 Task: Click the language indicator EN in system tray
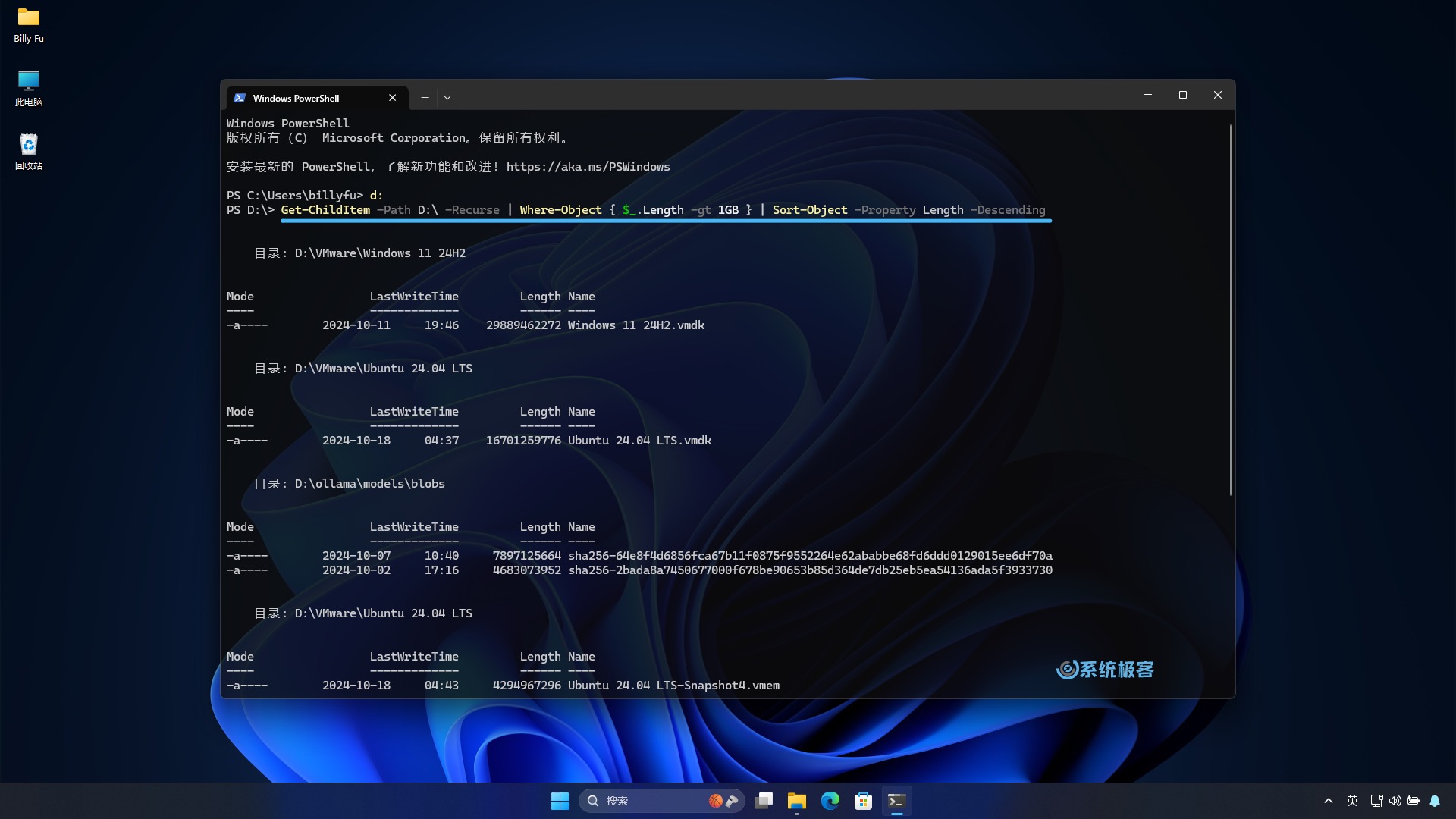(1352, 800)
